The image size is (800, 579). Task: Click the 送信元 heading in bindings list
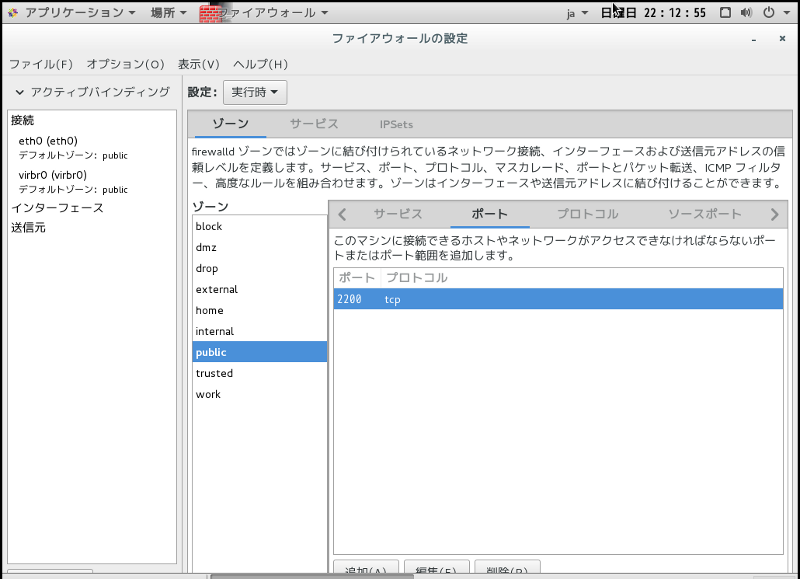click(x=29, y=228)
